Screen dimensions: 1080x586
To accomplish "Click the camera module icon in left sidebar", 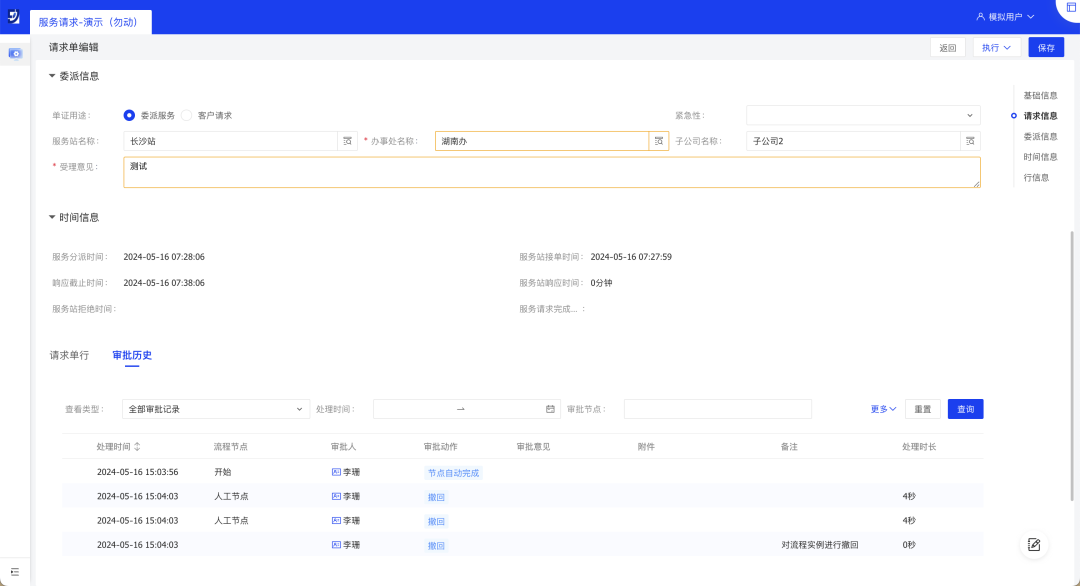I will (x=15, y=53).
